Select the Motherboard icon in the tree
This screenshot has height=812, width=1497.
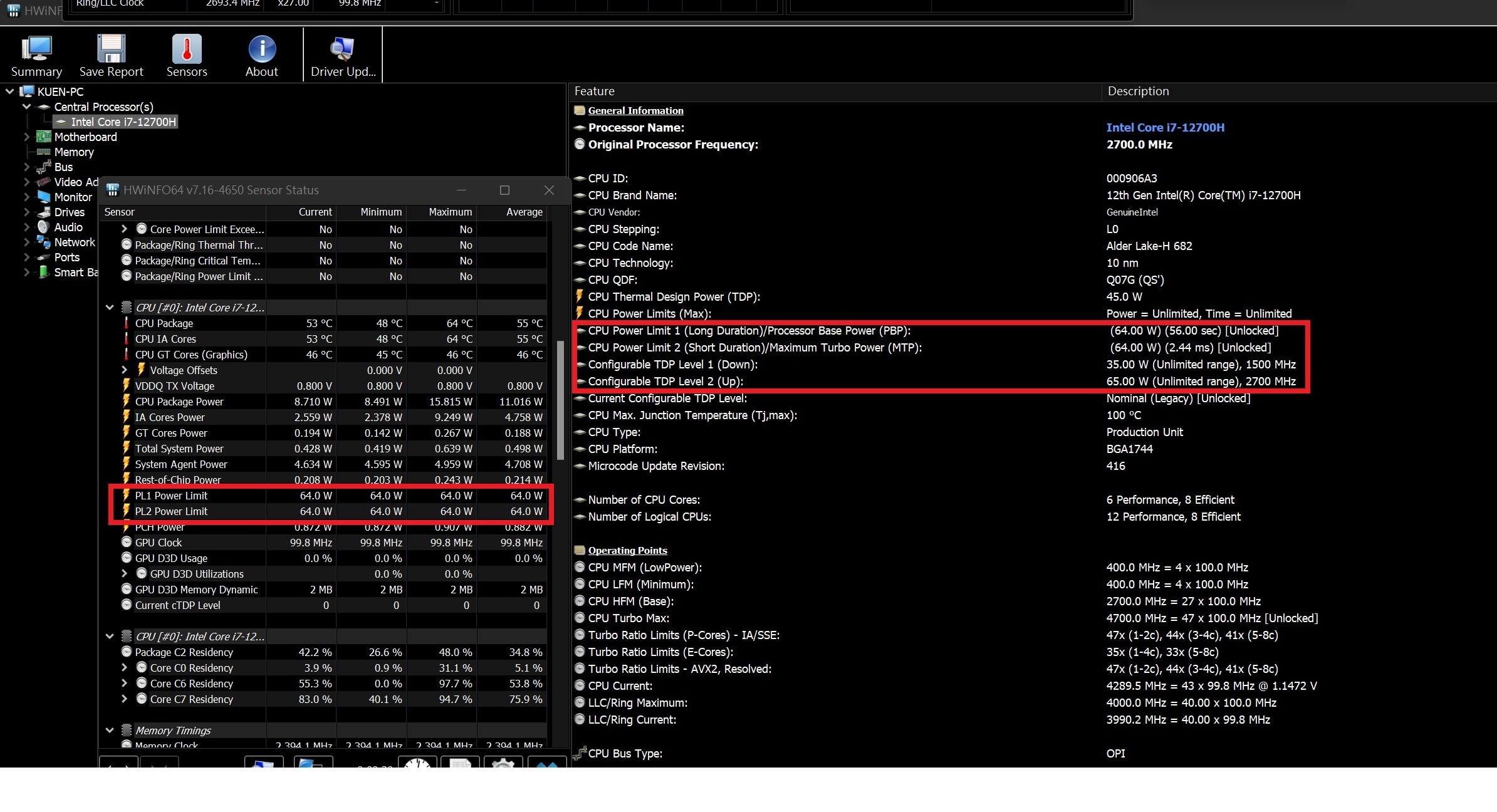click(x=44, y=137)
